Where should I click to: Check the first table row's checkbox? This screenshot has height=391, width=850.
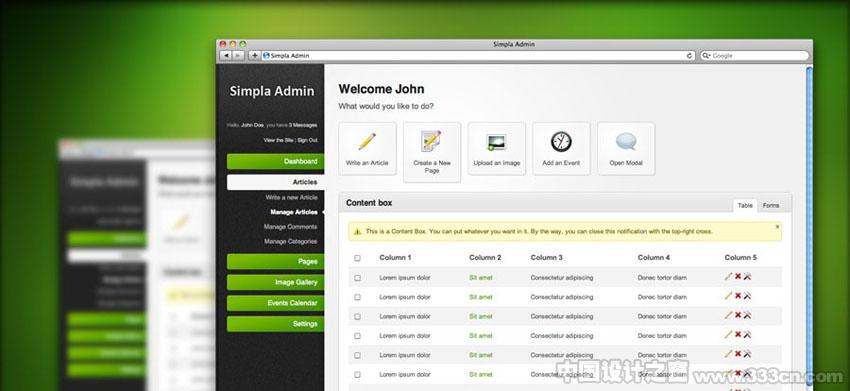357,278
